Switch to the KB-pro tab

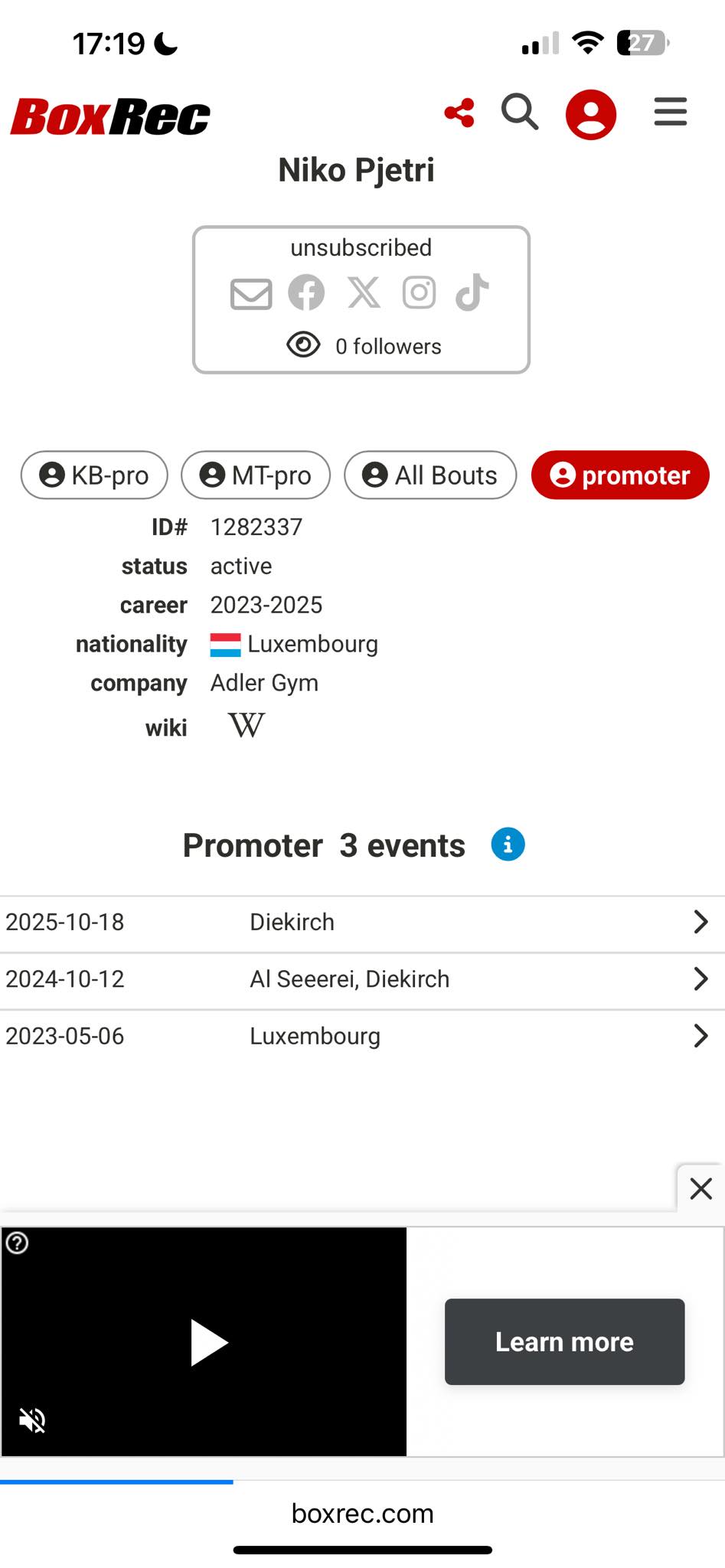pyautogui.click(x=94, y=475)
